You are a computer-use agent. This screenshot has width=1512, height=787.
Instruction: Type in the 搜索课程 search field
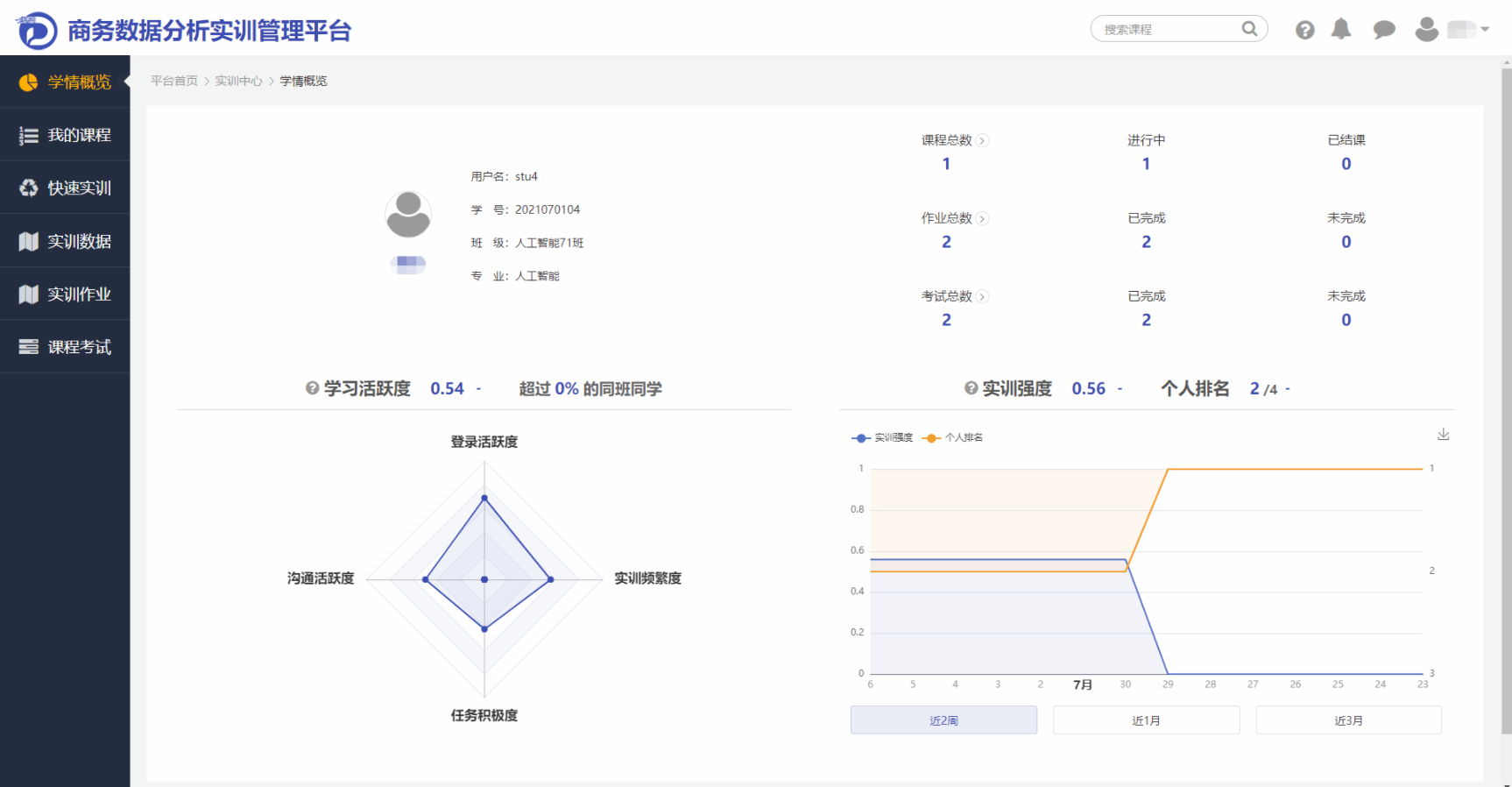pos(1165,29)
